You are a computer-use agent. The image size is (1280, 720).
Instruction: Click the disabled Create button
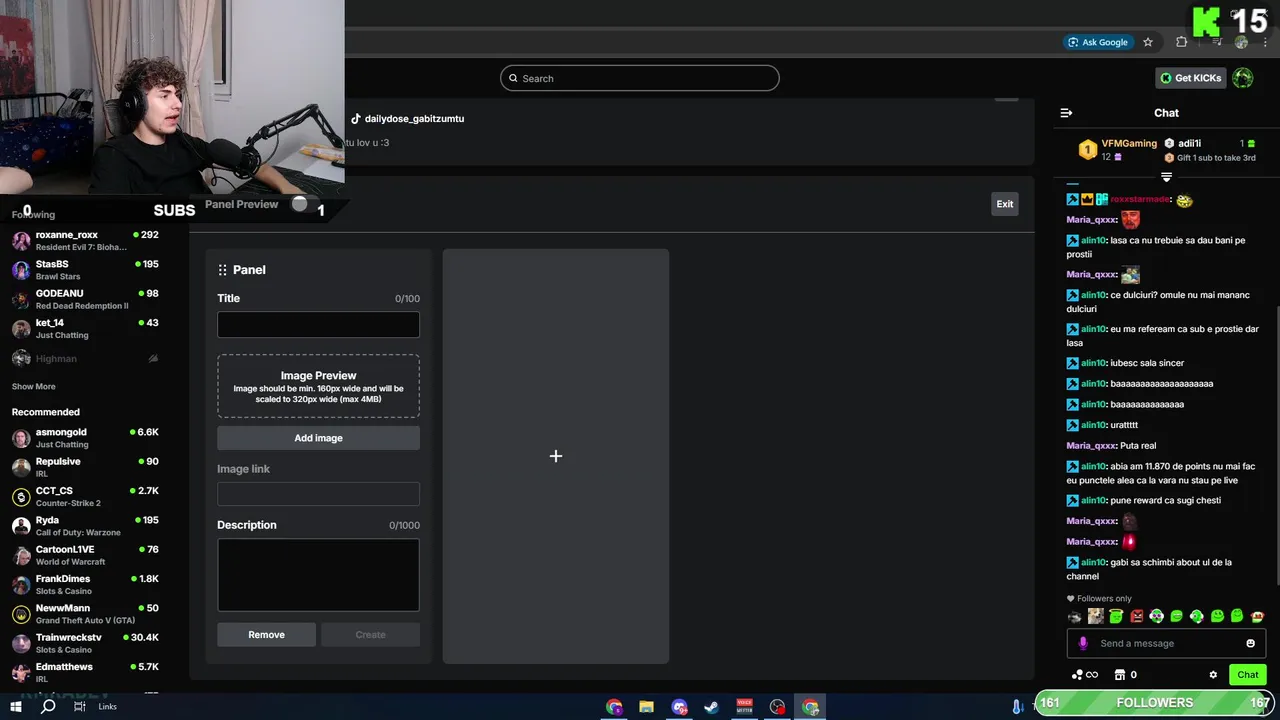click(370, 635)
